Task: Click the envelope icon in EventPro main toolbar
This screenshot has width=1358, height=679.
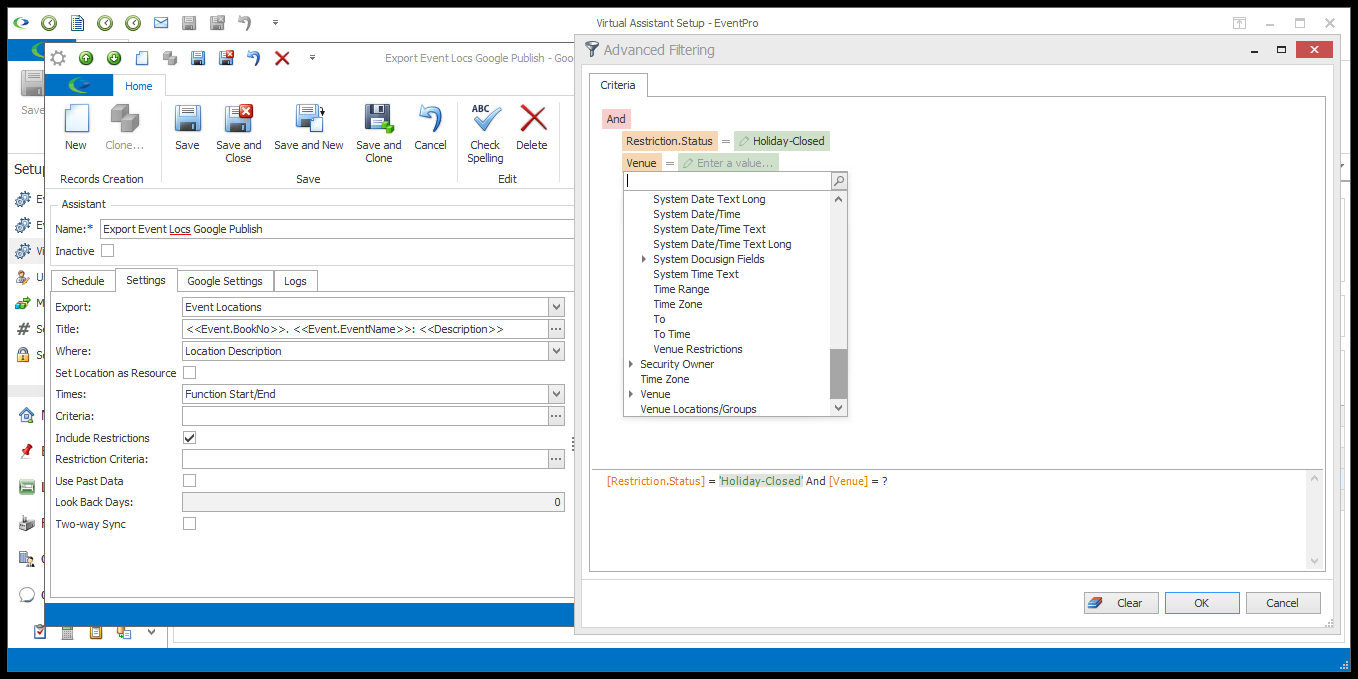Action: pos(161,22)
